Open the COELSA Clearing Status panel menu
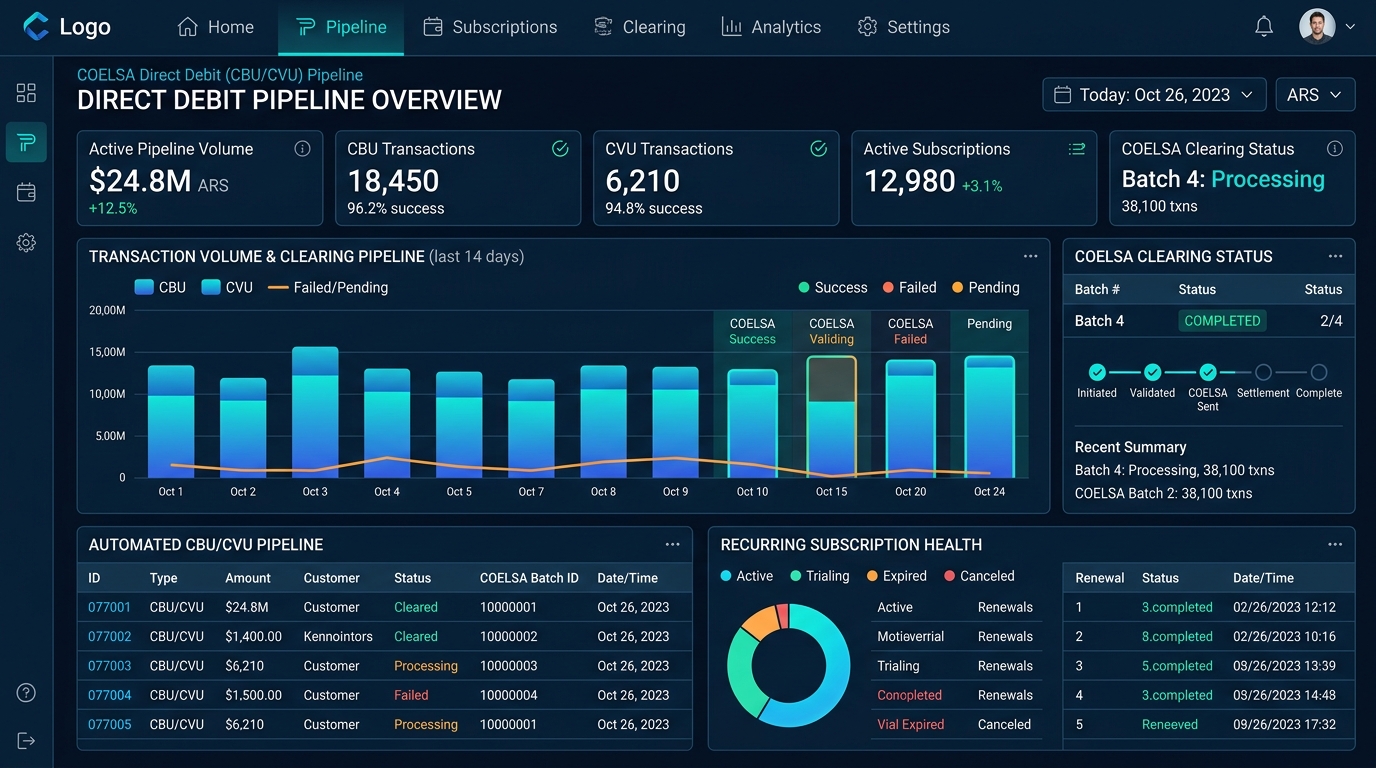Viewport: 1376px width, 768px height. (1335, 257)
